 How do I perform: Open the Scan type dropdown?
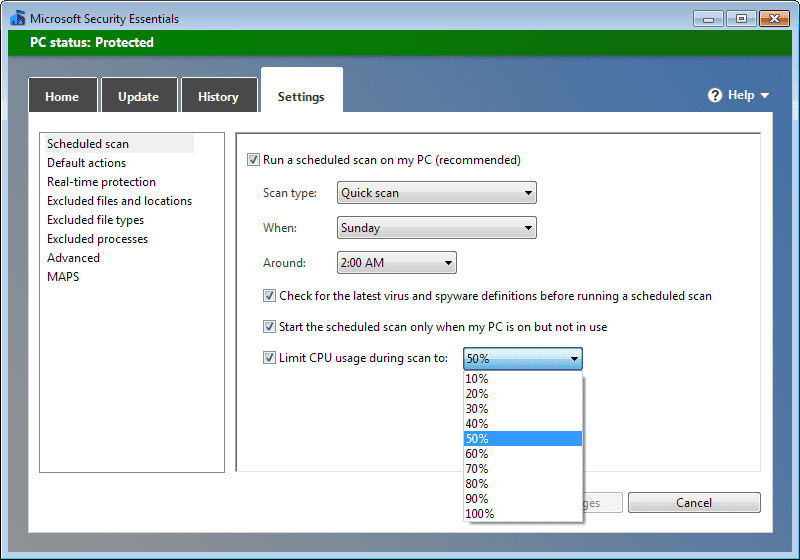(437, 193)
